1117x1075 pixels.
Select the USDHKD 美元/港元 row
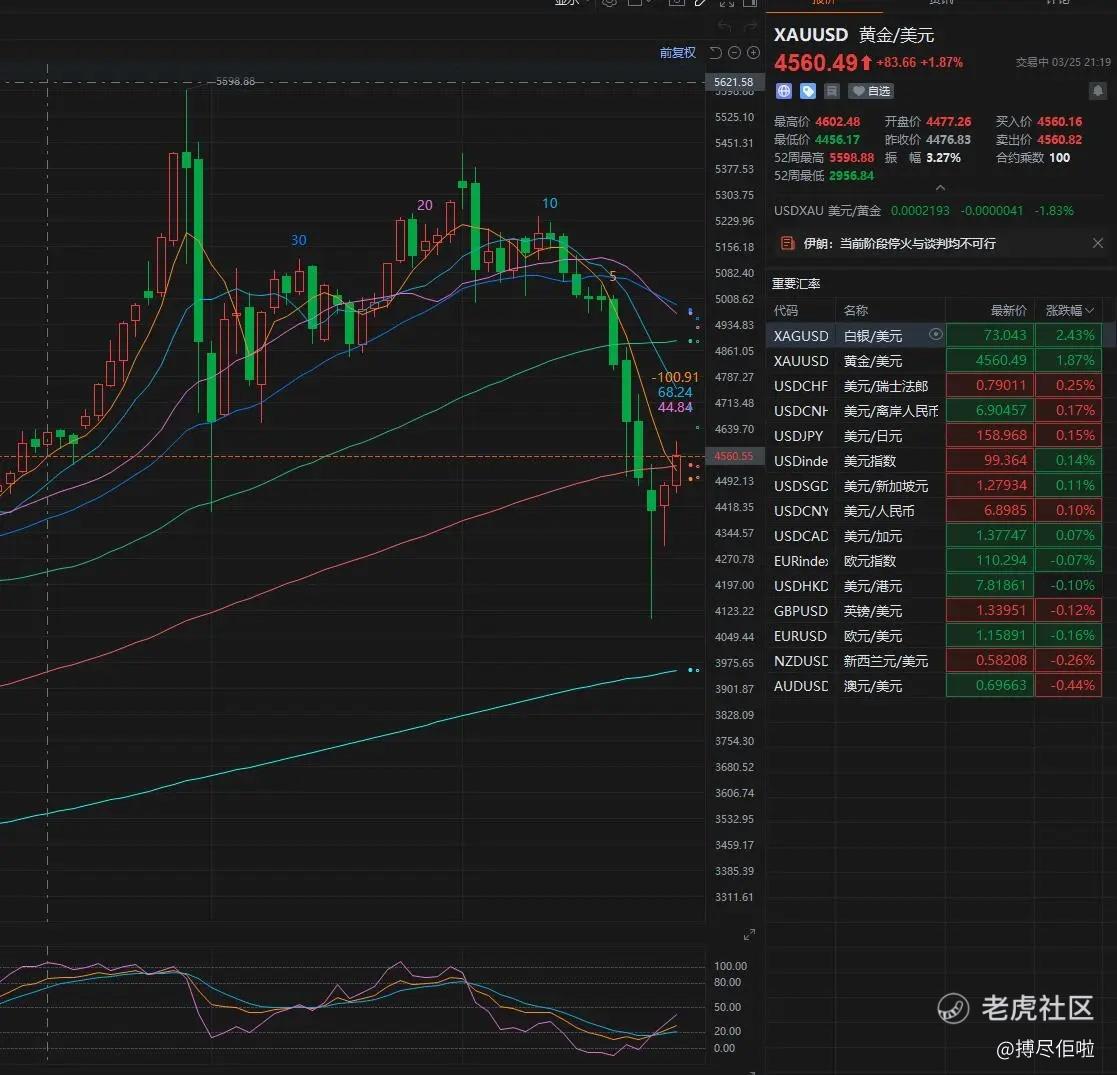[934, 586]
